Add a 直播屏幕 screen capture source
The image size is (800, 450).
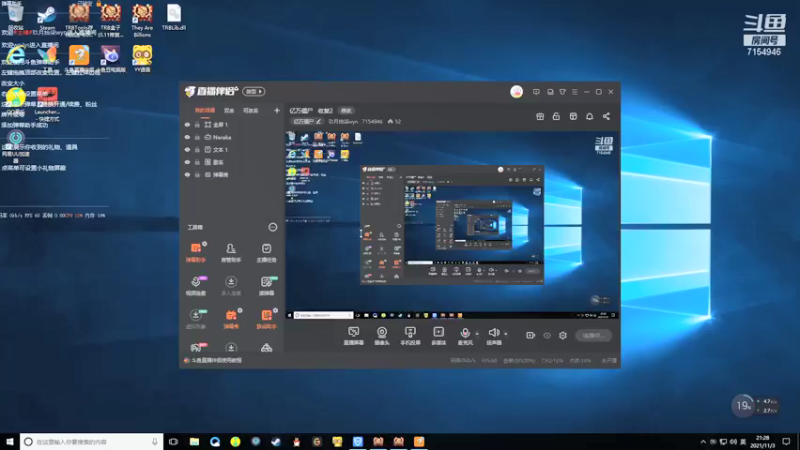click(353, 336)
